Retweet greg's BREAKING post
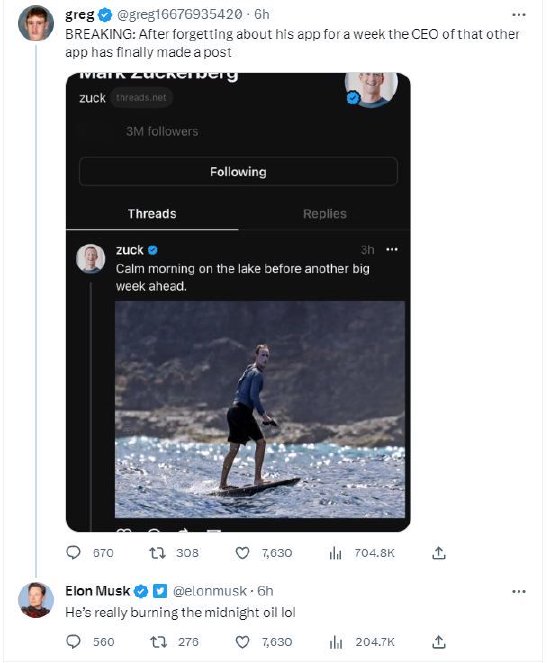Screen dimensions: 550x663 click(158, 553)
